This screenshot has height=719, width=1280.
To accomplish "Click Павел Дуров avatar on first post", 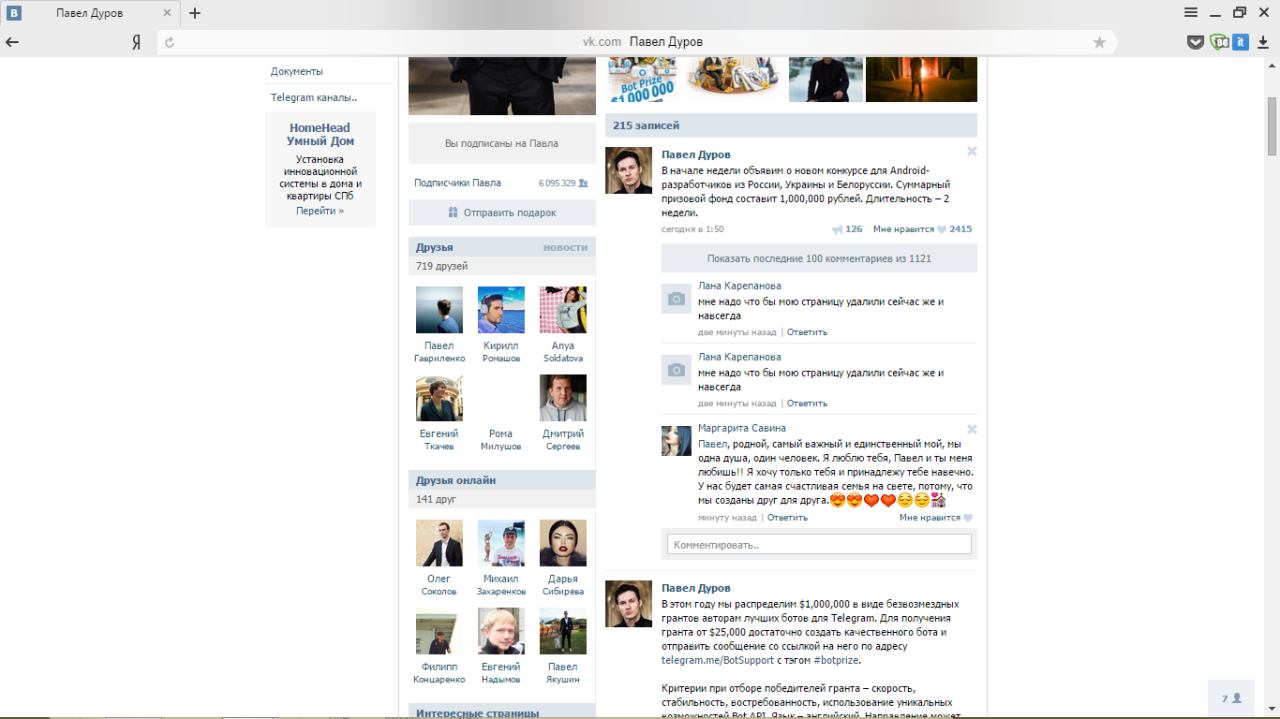I will pos(629,170).
